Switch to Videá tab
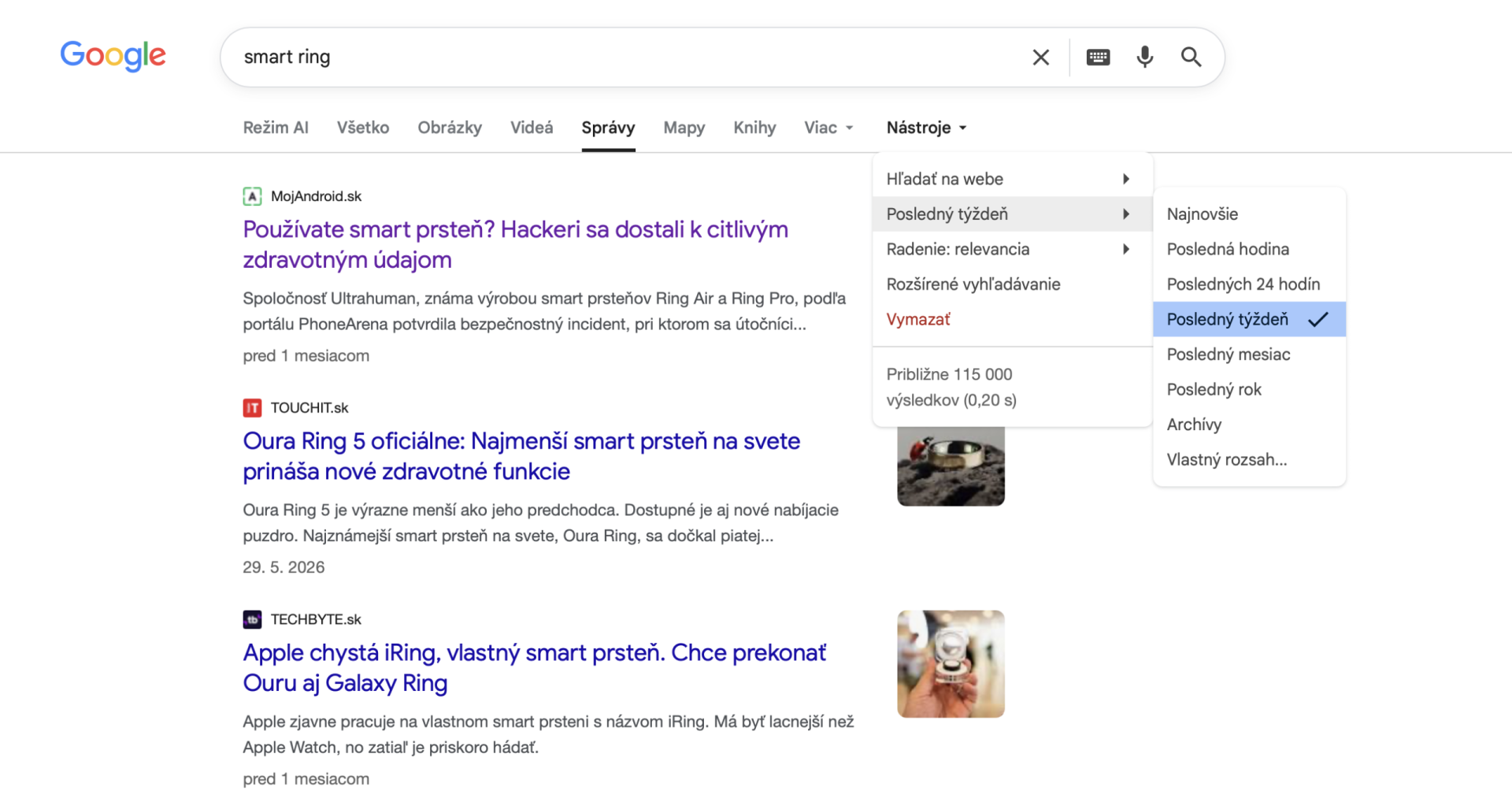The height and width of the screenshot is (802, 1512). (x=532, y=128)
